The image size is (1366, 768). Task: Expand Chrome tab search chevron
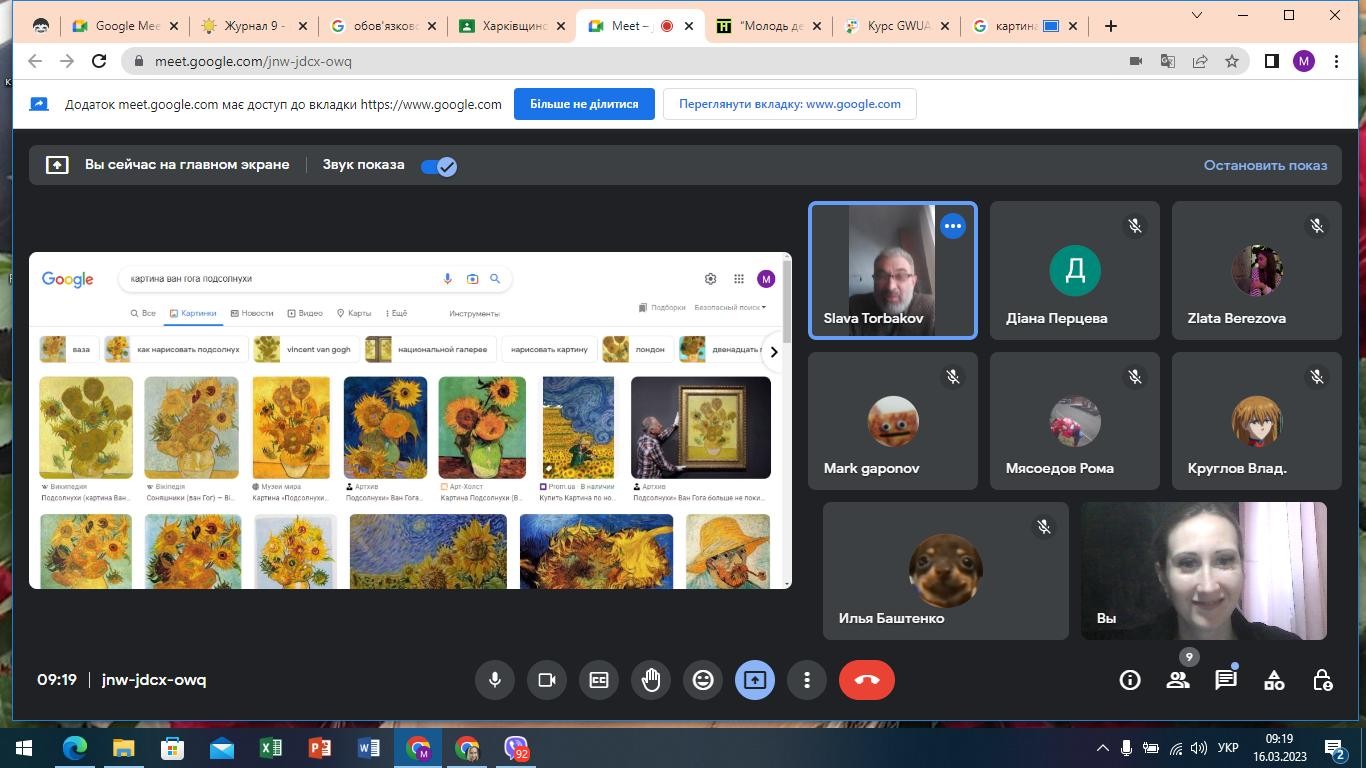click(x=1197, y=15)
